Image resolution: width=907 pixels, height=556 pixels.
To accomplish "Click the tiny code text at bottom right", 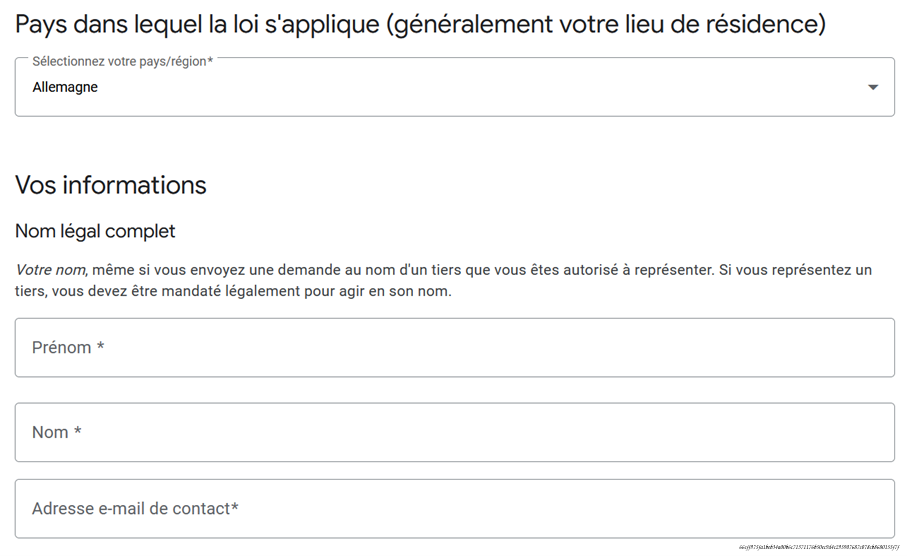I will coord(818,548).
